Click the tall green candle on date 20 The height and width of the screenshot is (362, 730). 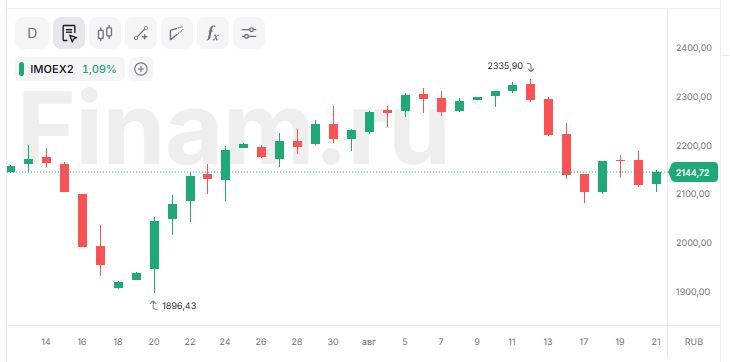tap(154, 245)
